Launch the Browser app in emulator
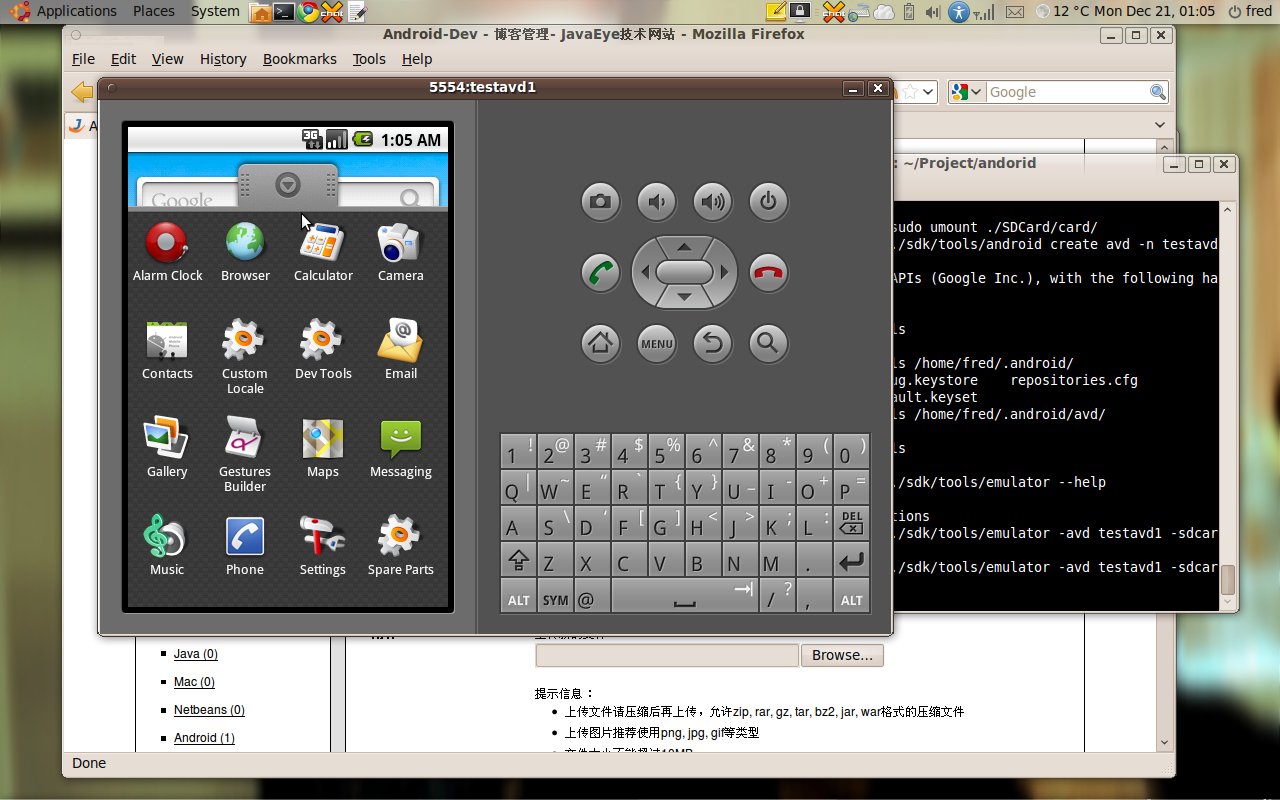Screen dimensions: 1280x800 [x=245, y=252]
